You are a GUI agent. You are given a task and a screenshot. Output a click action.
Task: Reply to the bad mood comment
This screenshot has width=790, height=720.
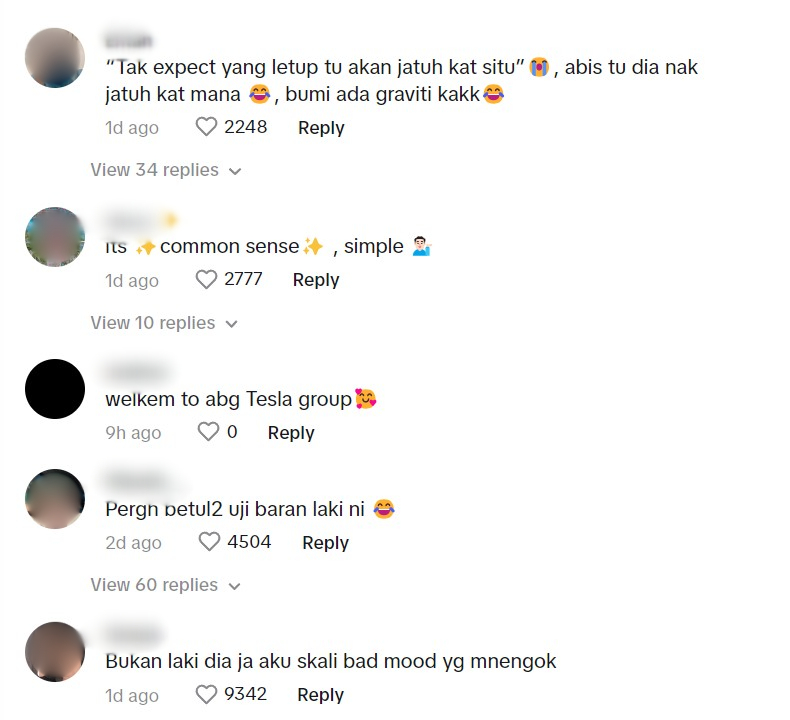320,695
